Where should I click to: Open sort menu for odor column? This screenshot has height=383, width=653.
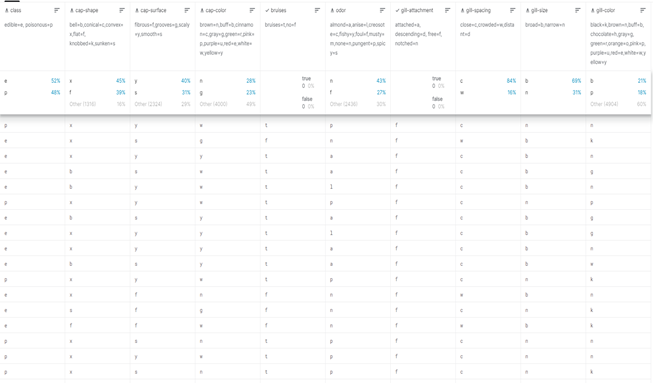point(382,10)
